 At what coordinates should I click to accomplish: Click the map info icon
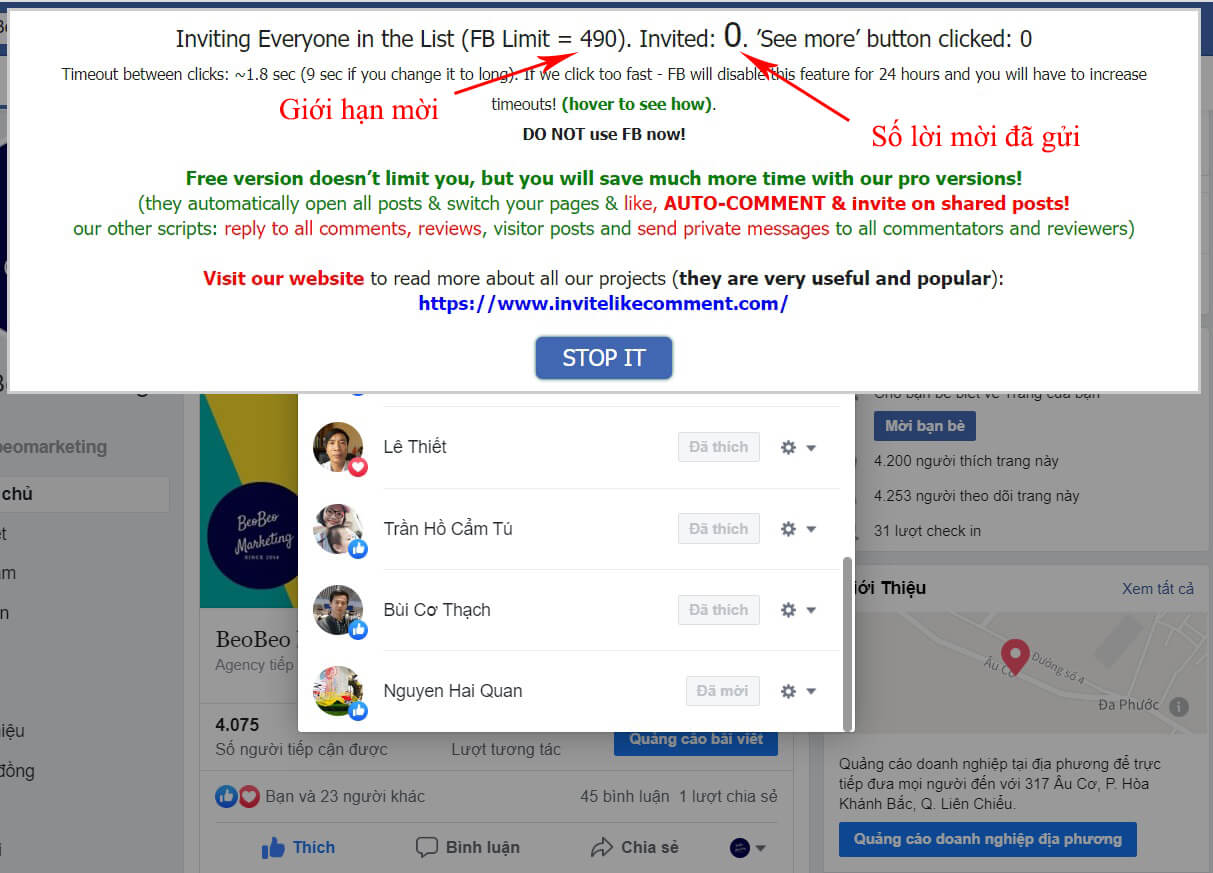1179,706
